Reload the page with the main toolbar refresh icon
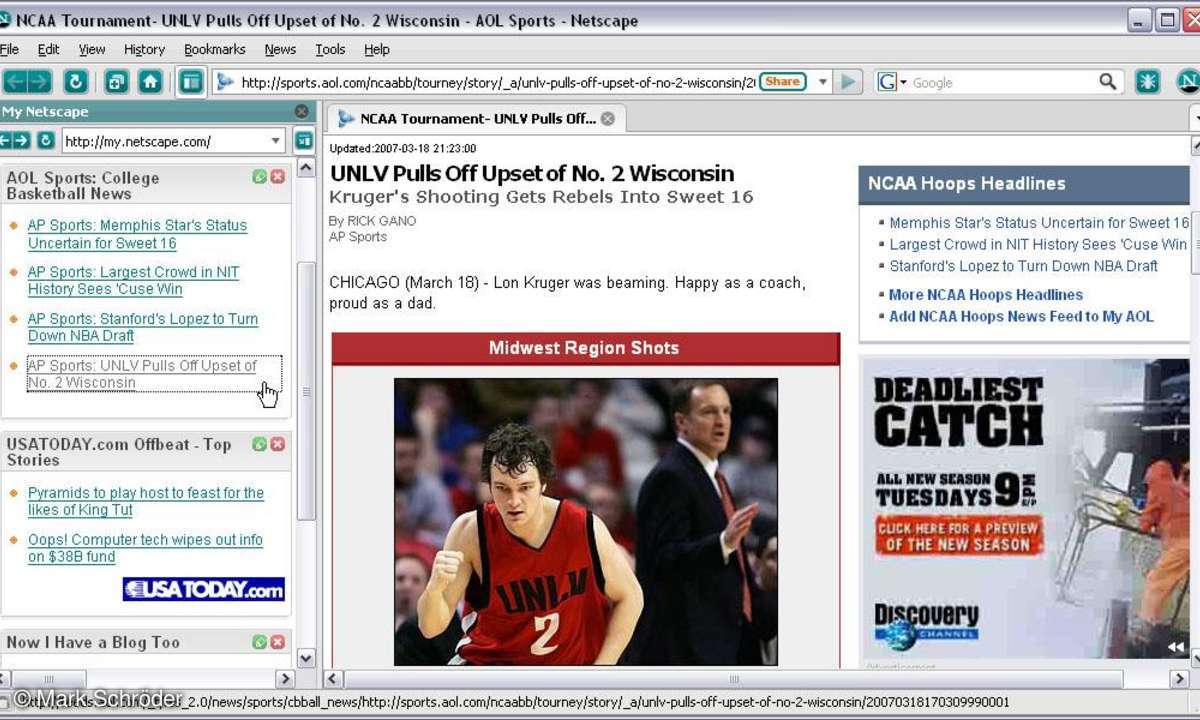The width and height of the screenshot is (1200, 720). coord(76,82)
